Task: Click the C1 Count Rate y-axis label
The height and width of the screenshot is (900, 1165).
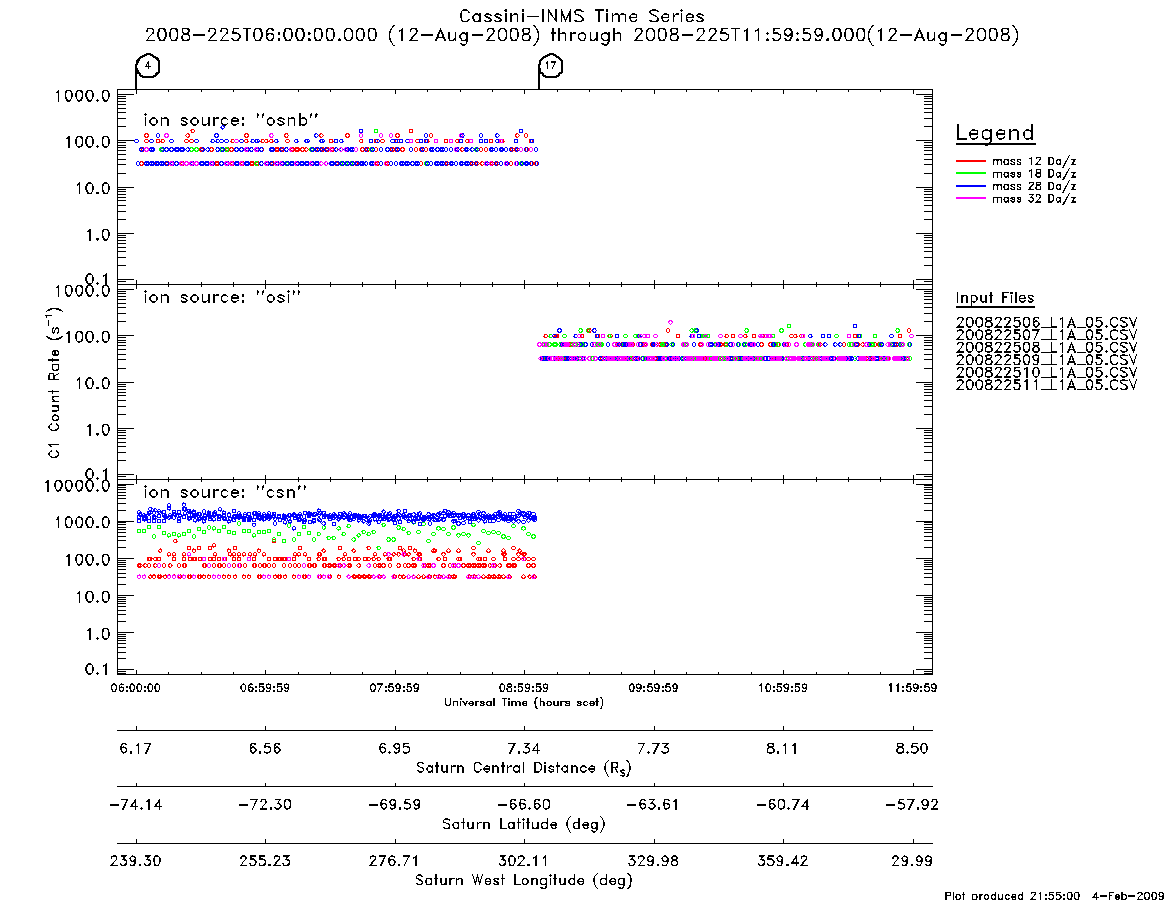Action: (x=54, y=382)
